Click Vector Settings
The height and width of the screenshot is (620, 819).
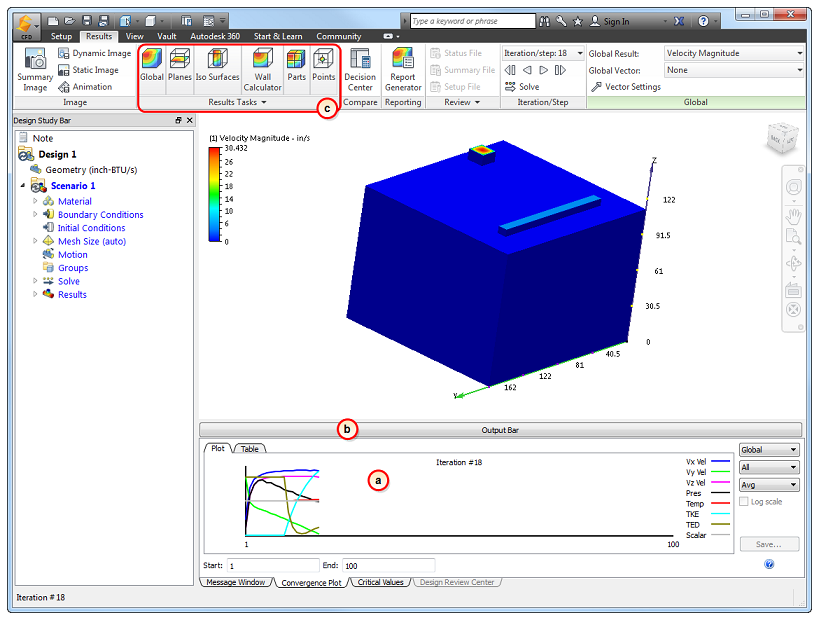[x=626, y=87]
